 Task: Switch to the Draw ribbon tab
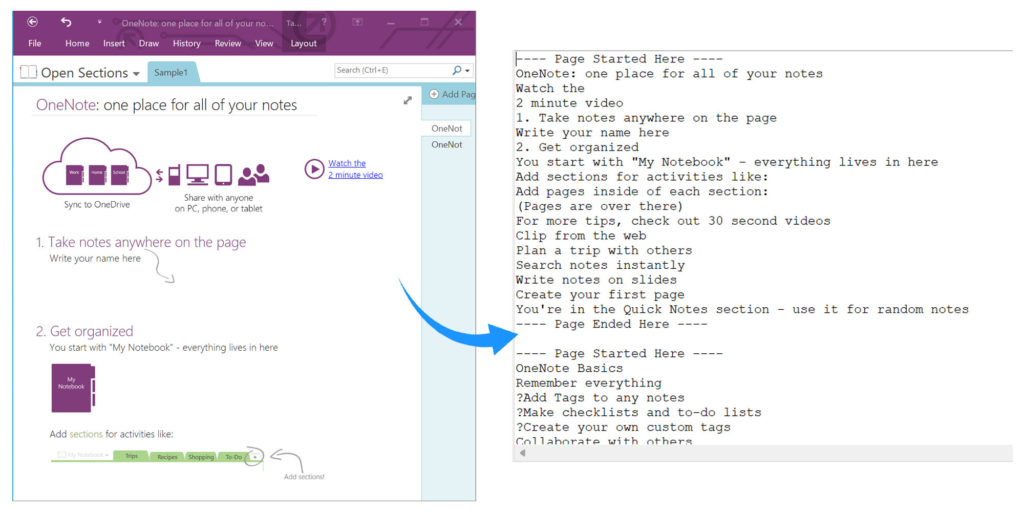click(x=148, y=43)
